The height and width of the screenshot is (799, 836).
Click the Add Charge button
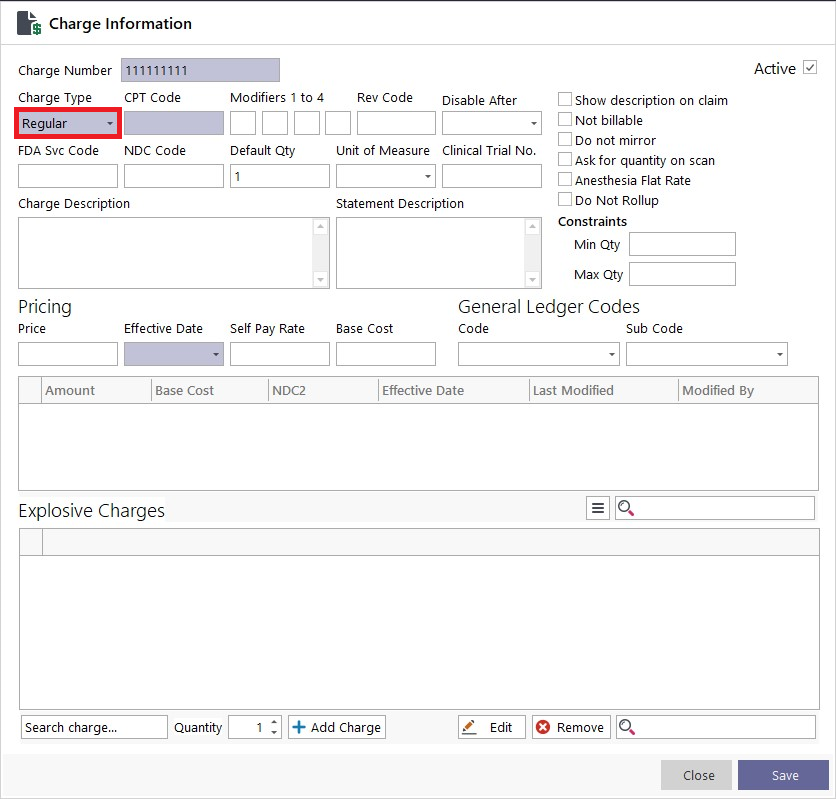coord(337,727)
